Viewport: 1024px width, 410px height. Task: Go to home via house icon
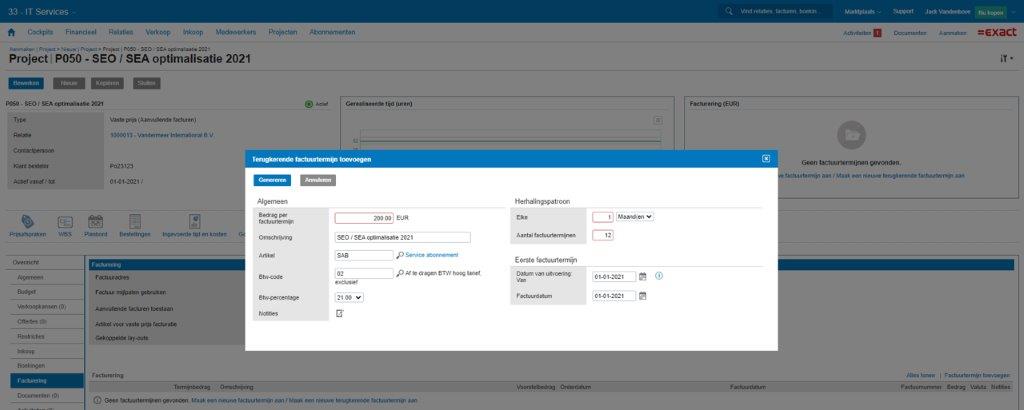click(11, 32)
